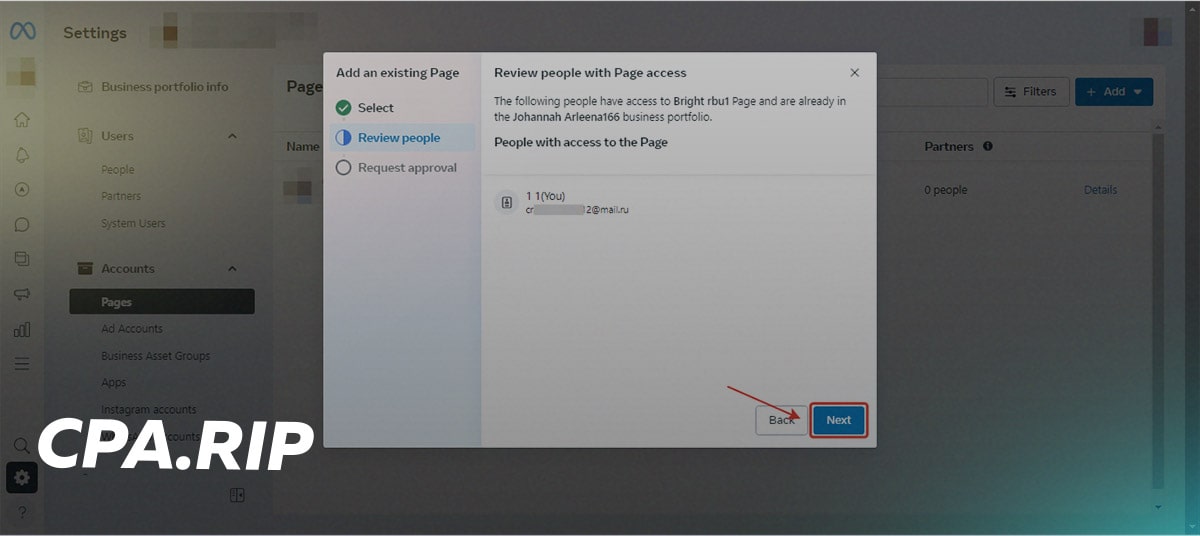Click the Name column header
Viewport: 1200px width, 536px height.
click(x=302, y=146)
